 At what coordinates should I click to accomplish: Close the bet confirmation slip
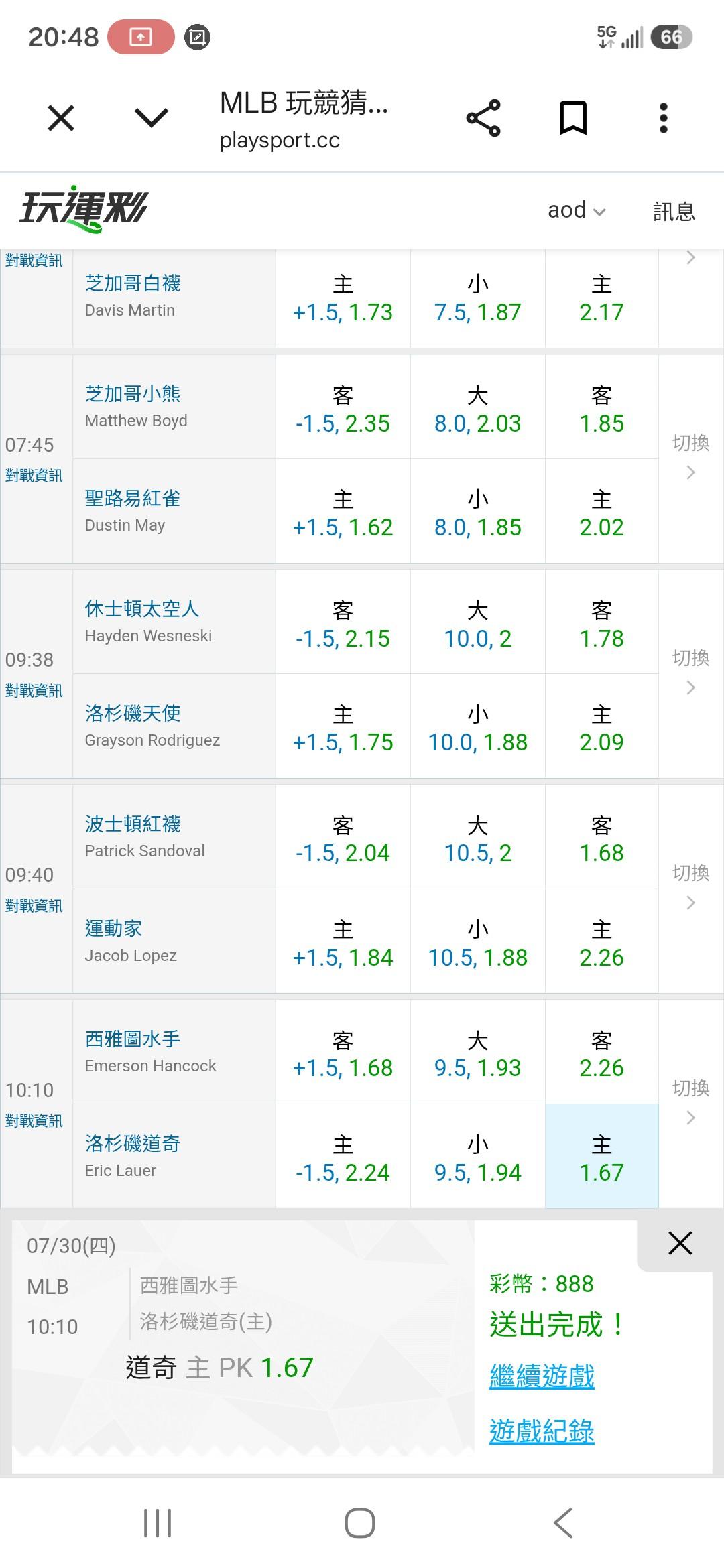pyautogui.click(x=680, y=1244)
